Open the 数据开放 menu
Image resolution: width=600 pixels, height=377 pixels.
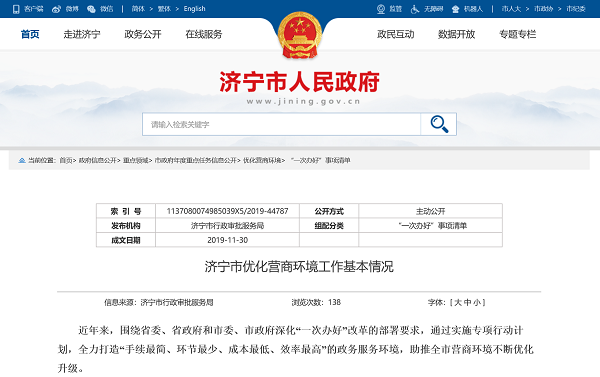[457, 34]
